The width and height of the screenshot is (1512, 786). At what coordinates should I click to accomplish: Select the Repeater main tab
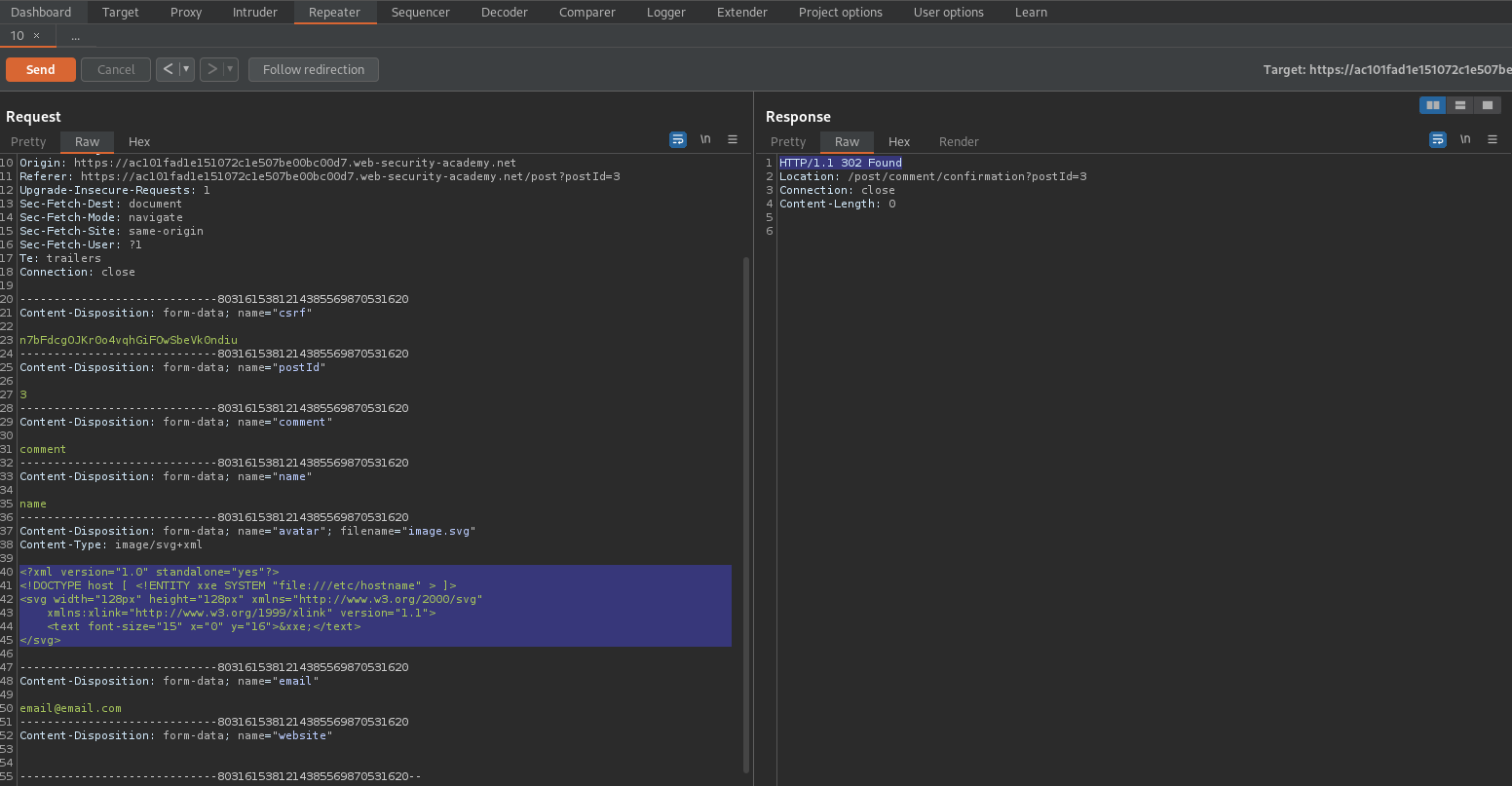pyautogui.click(x=334, y=12)
